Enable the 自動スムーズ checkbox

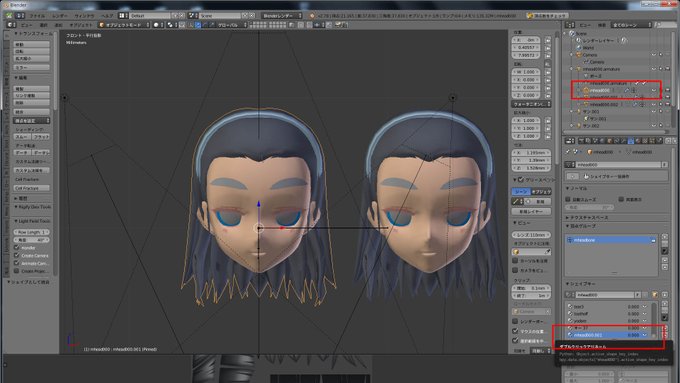coord(568,199)
